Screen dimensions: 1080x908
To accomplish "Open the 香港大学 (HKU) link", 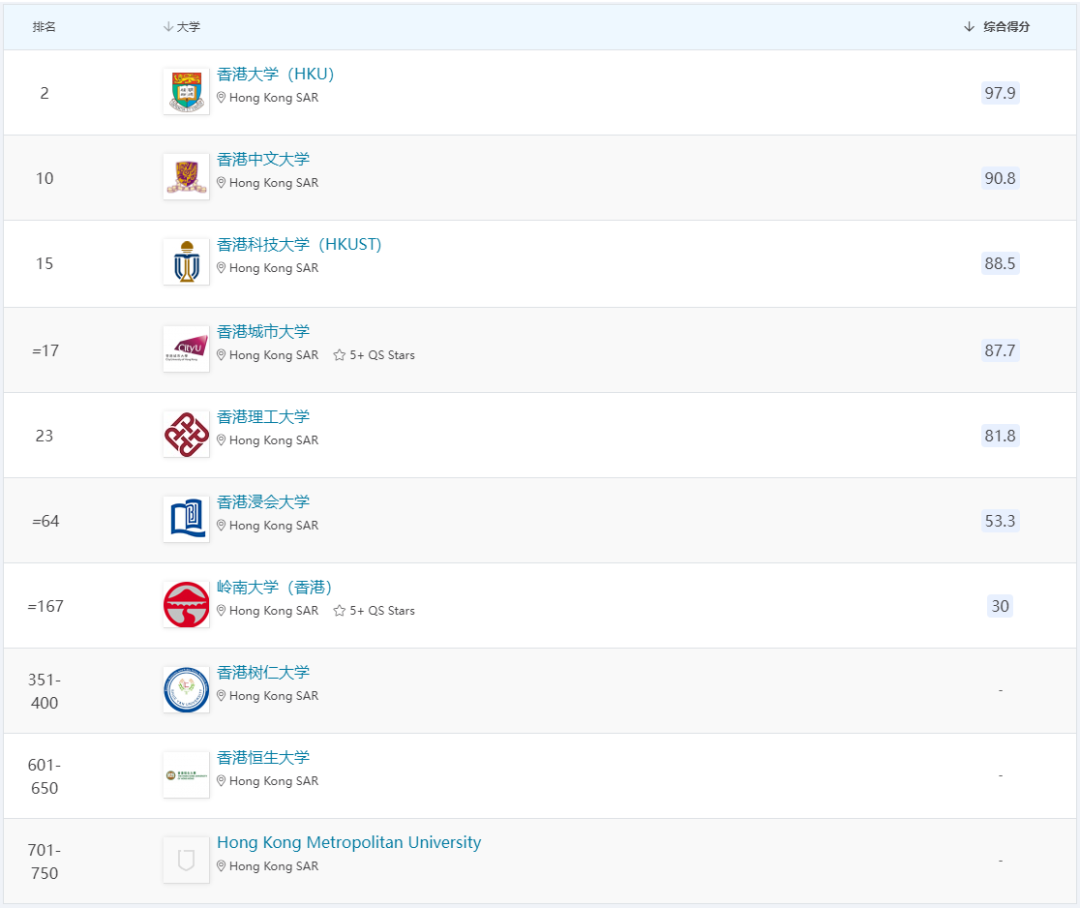I will coord(275,74).
